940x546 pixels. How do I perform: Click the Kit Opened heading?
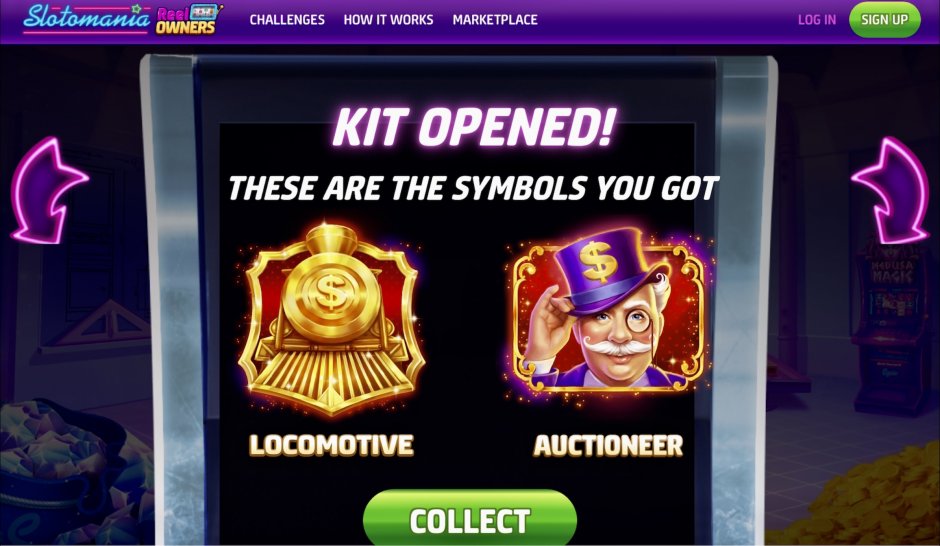click(474, 127)
